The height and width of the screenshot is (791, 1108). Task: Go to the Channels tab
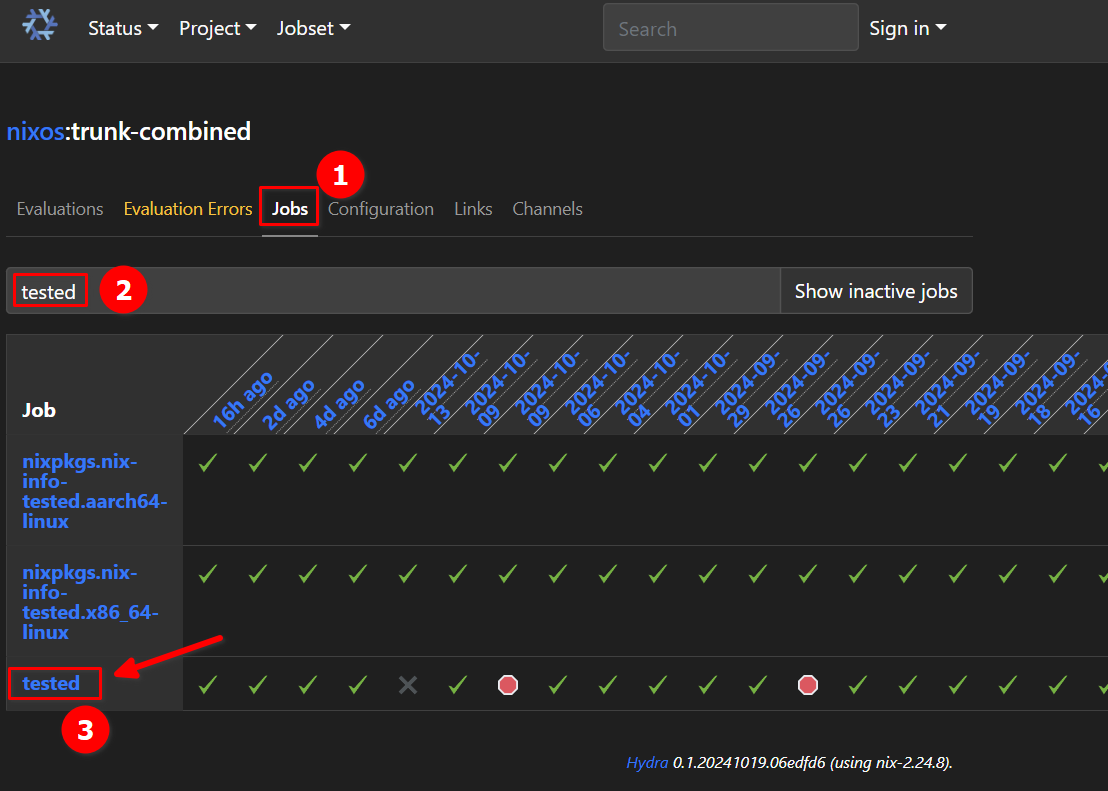[548, 209]
